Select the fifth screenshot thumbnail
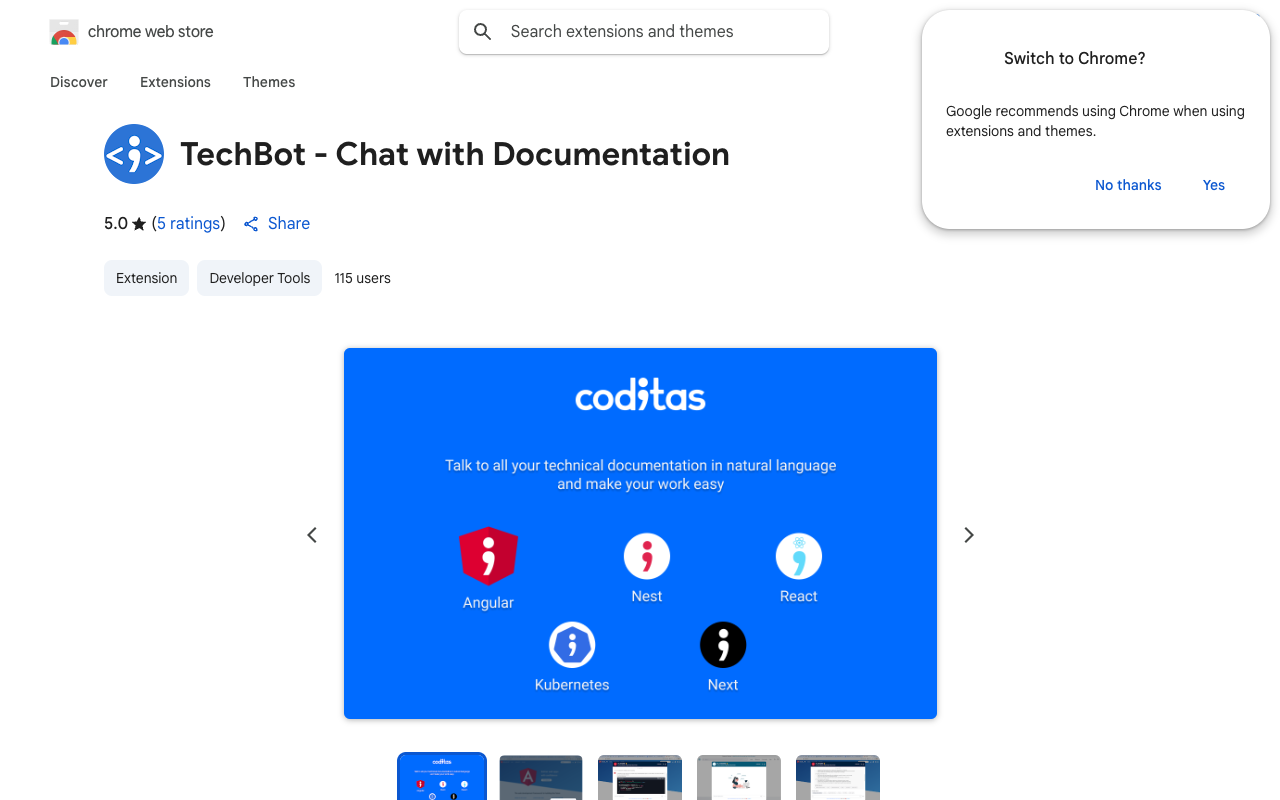 coord(838,778)
